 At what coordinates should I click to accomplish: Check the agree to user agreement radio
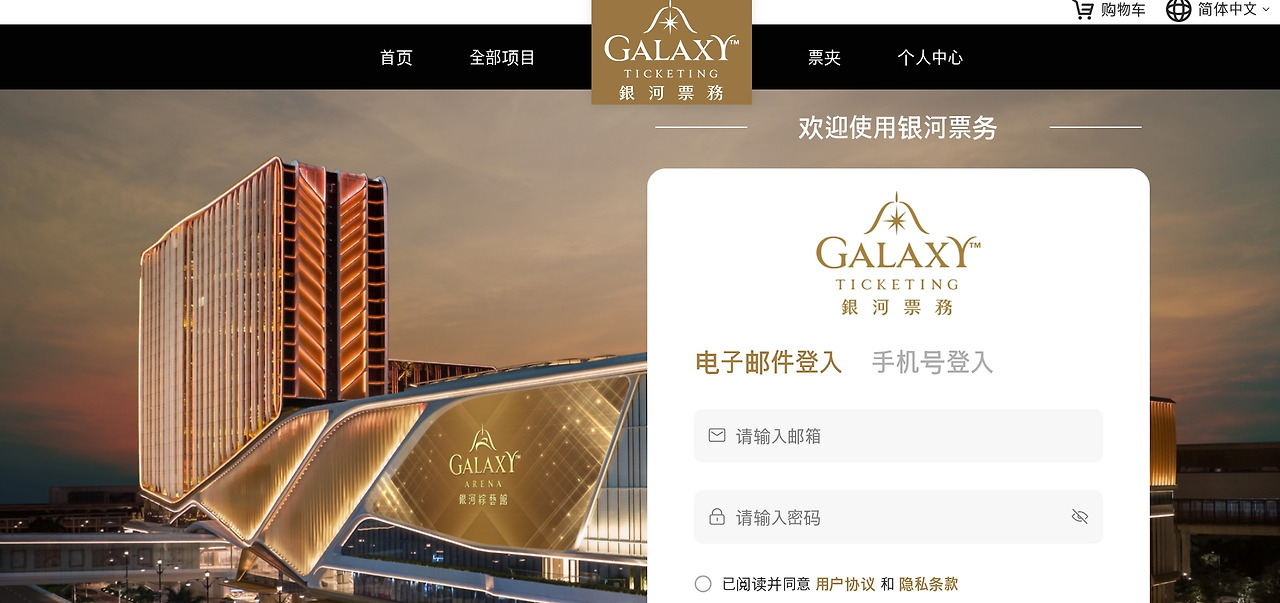703,584
